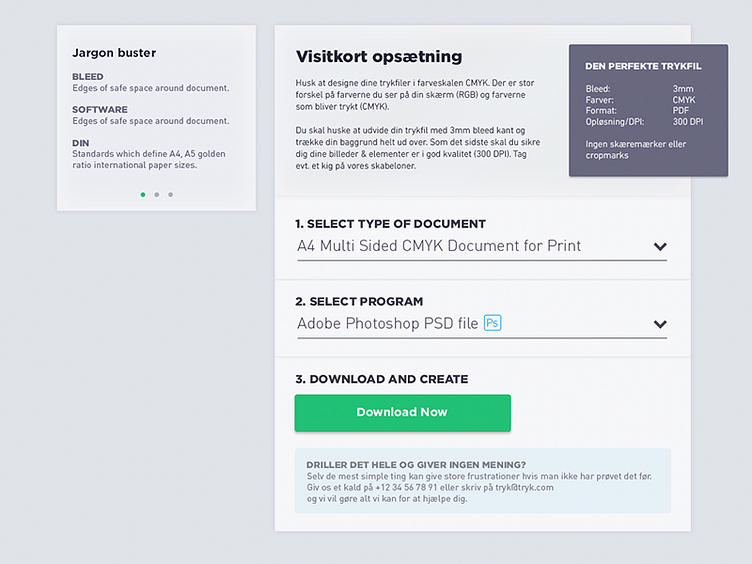Switch to the second Jargon buster slide dot
752x564 pixels.
tap(157, 194)
